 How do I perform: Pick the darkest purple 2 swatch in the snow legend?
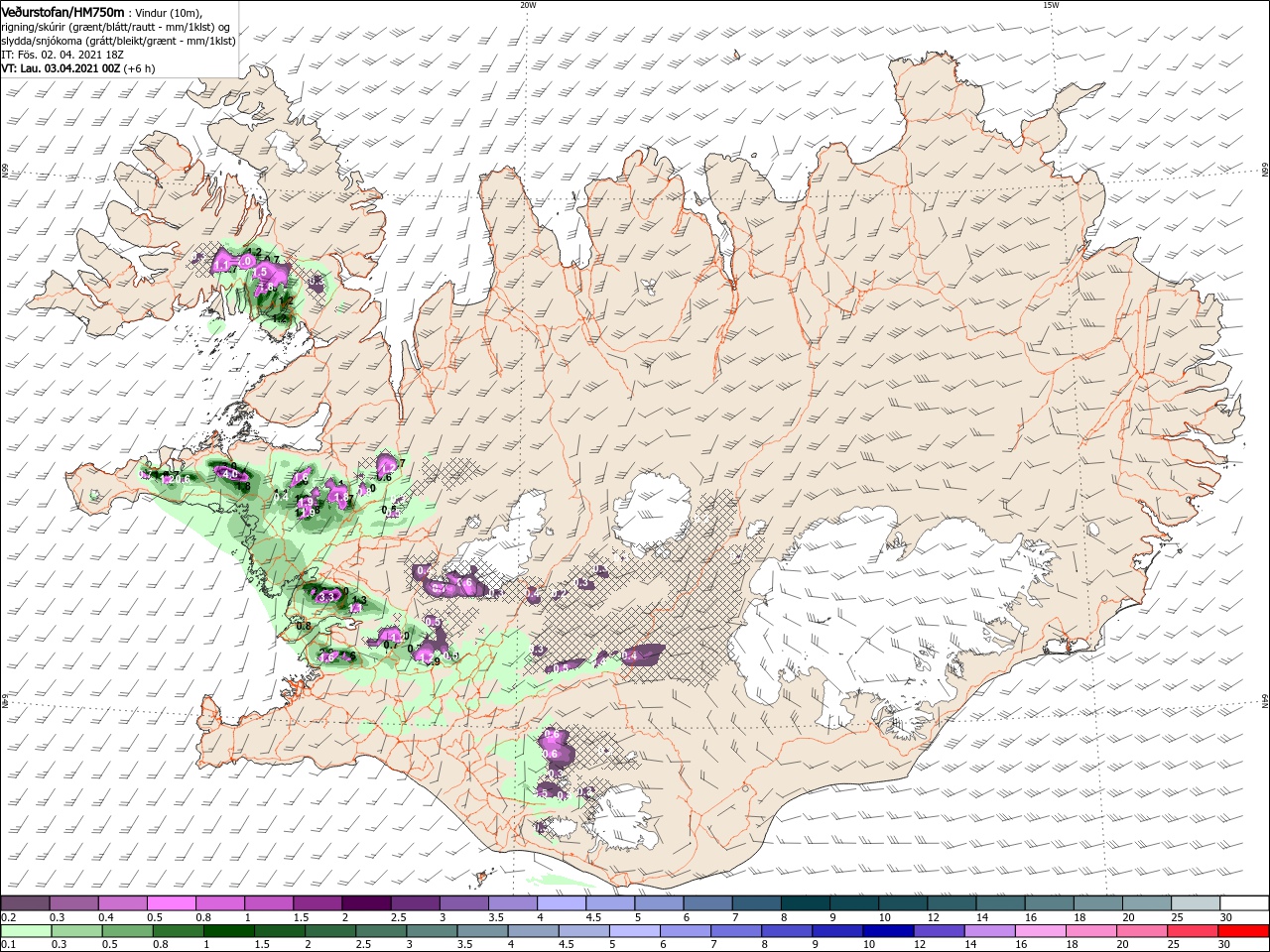[x=366, y=903]
